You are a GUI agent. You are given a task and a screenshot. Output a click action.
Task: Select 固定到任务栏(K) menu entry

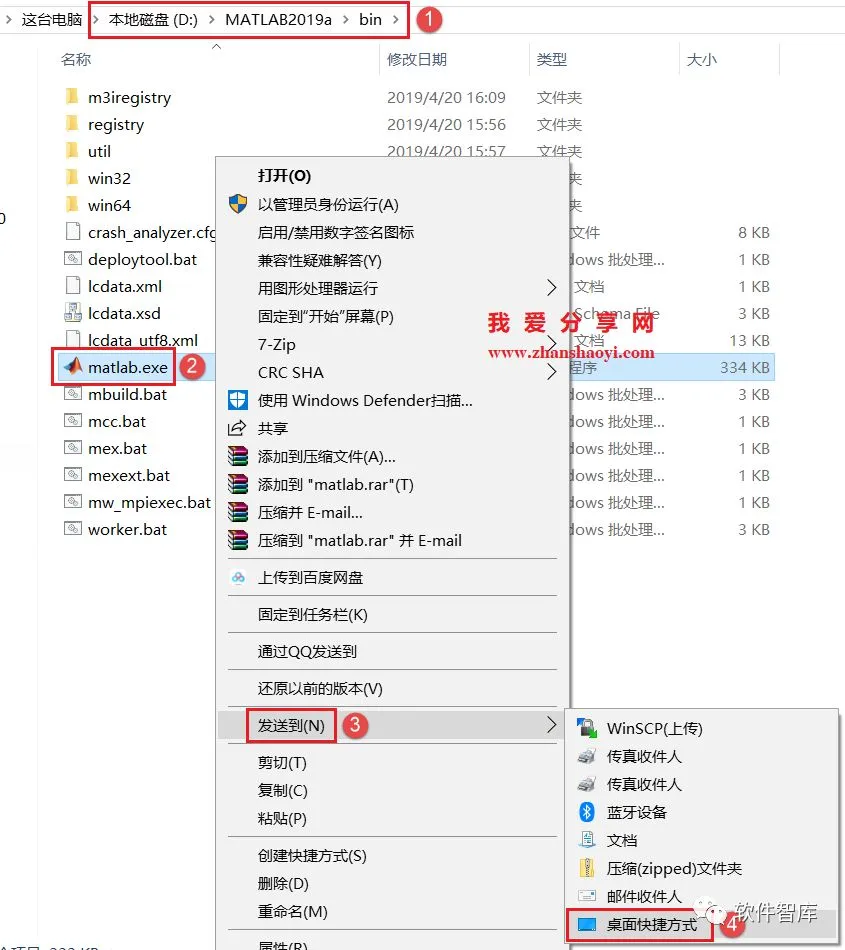(x=313, y=614)
